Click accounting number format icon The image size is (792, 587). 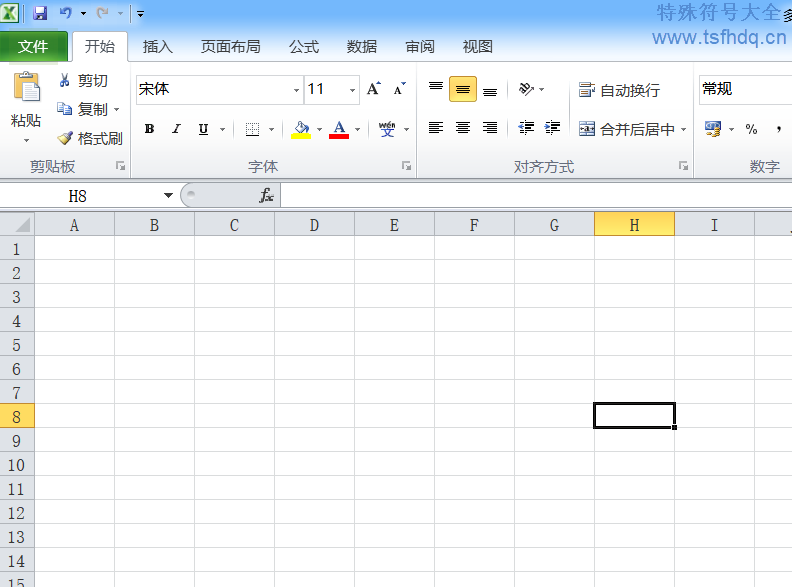pyautogui.click(x=713, y=129)
